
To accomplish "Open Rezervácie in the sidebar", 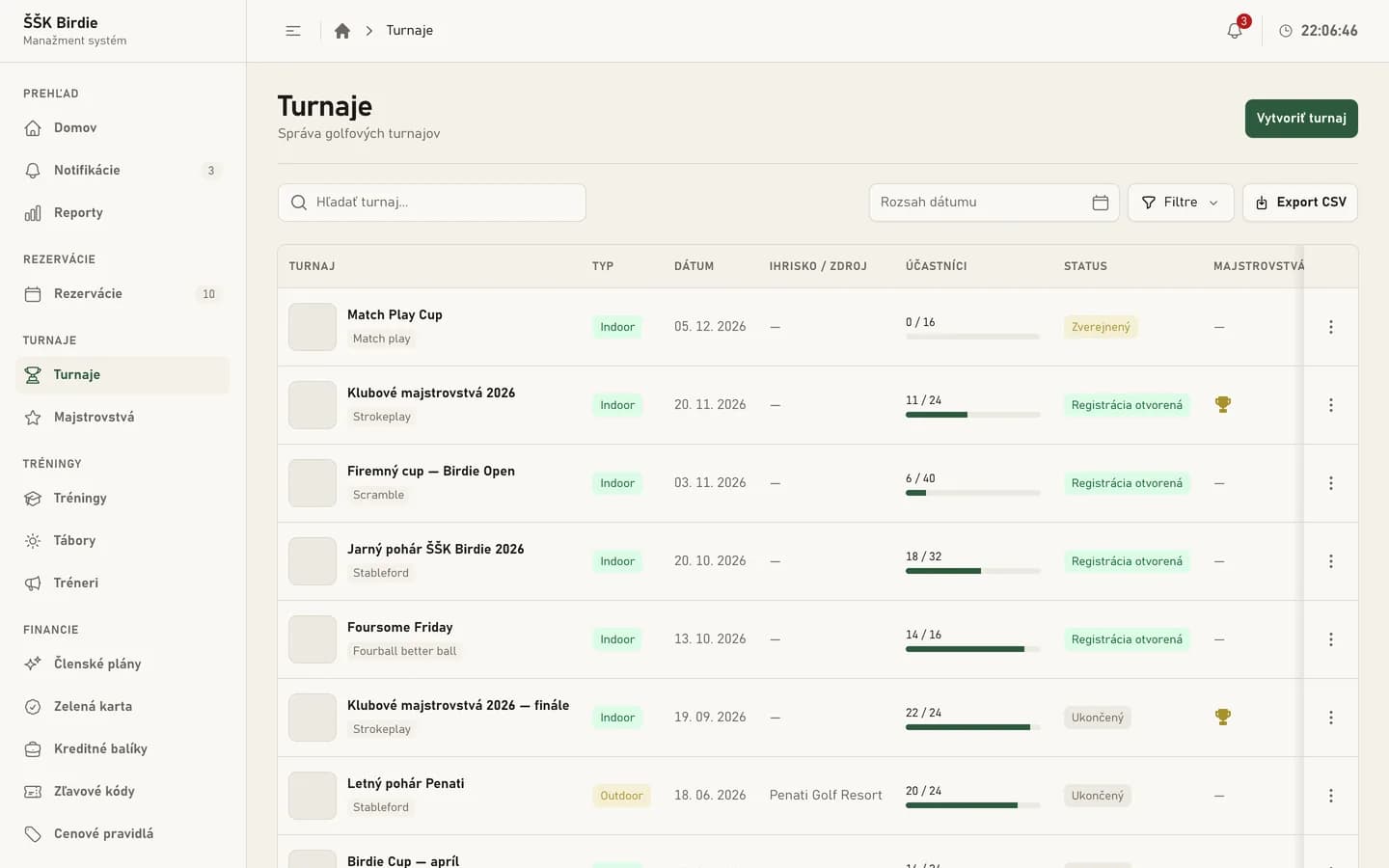I will [x=123, y=294].
